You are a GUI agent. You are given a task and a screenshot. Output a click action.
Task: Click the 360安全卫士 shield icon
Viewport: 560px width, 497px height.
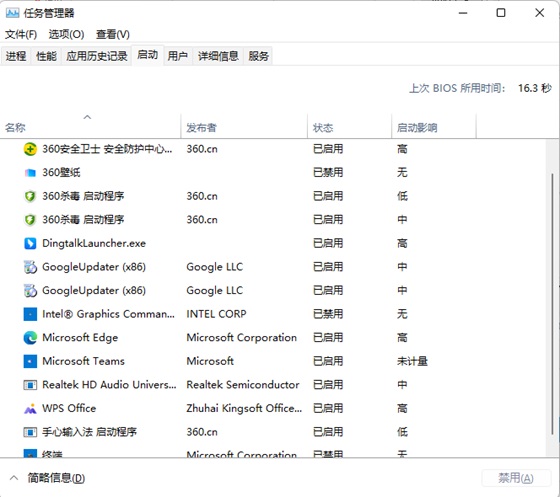(30, 149)
